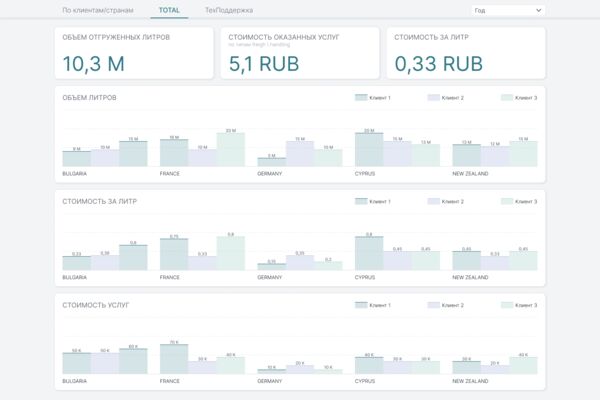Select Клиент 1 France bar in Объем литров chart
The height and width of the screenshot is (400, 600).
pyautogui.click(x=174, y=153)
